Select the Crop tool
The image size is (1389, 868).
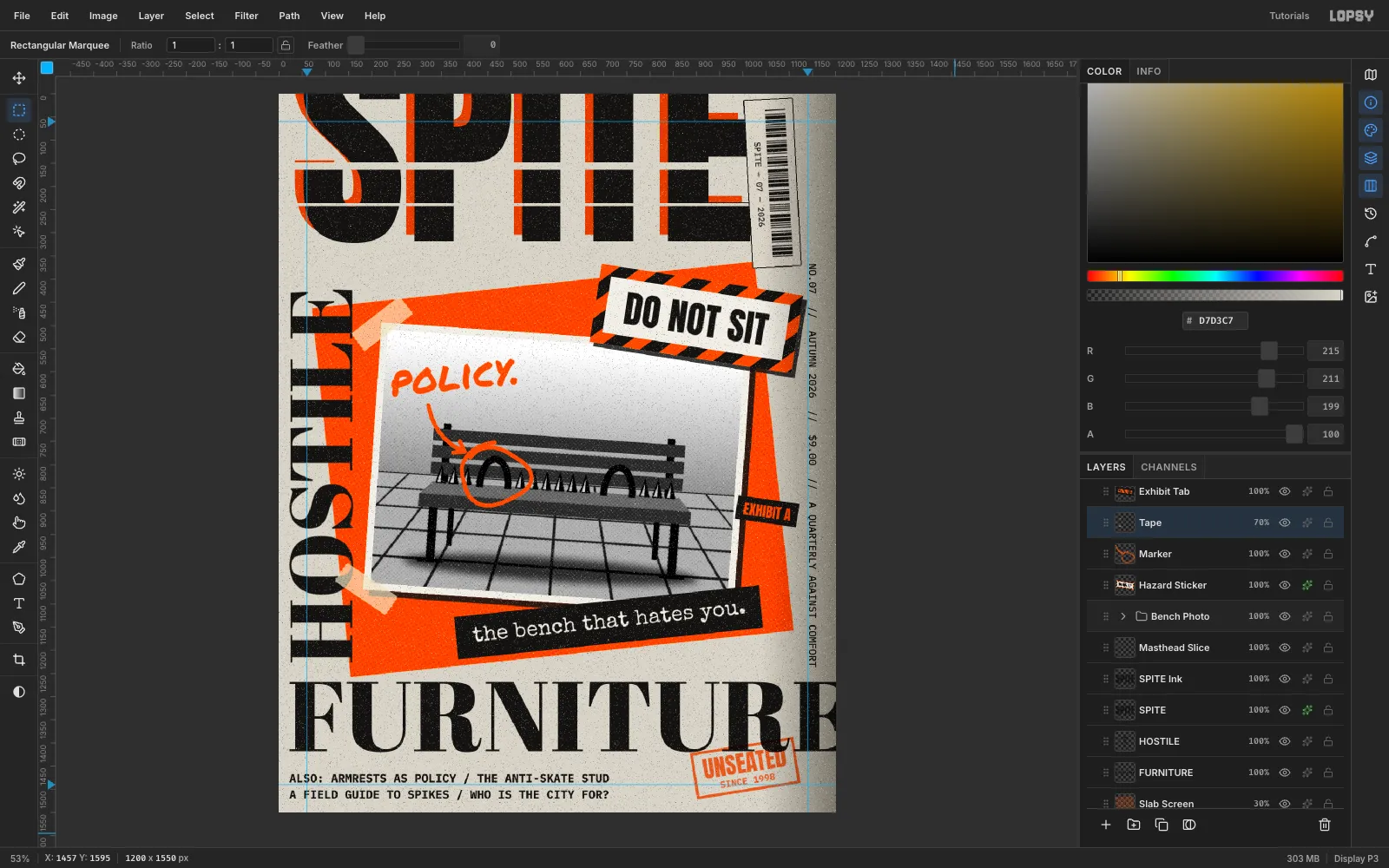[19, 660]
